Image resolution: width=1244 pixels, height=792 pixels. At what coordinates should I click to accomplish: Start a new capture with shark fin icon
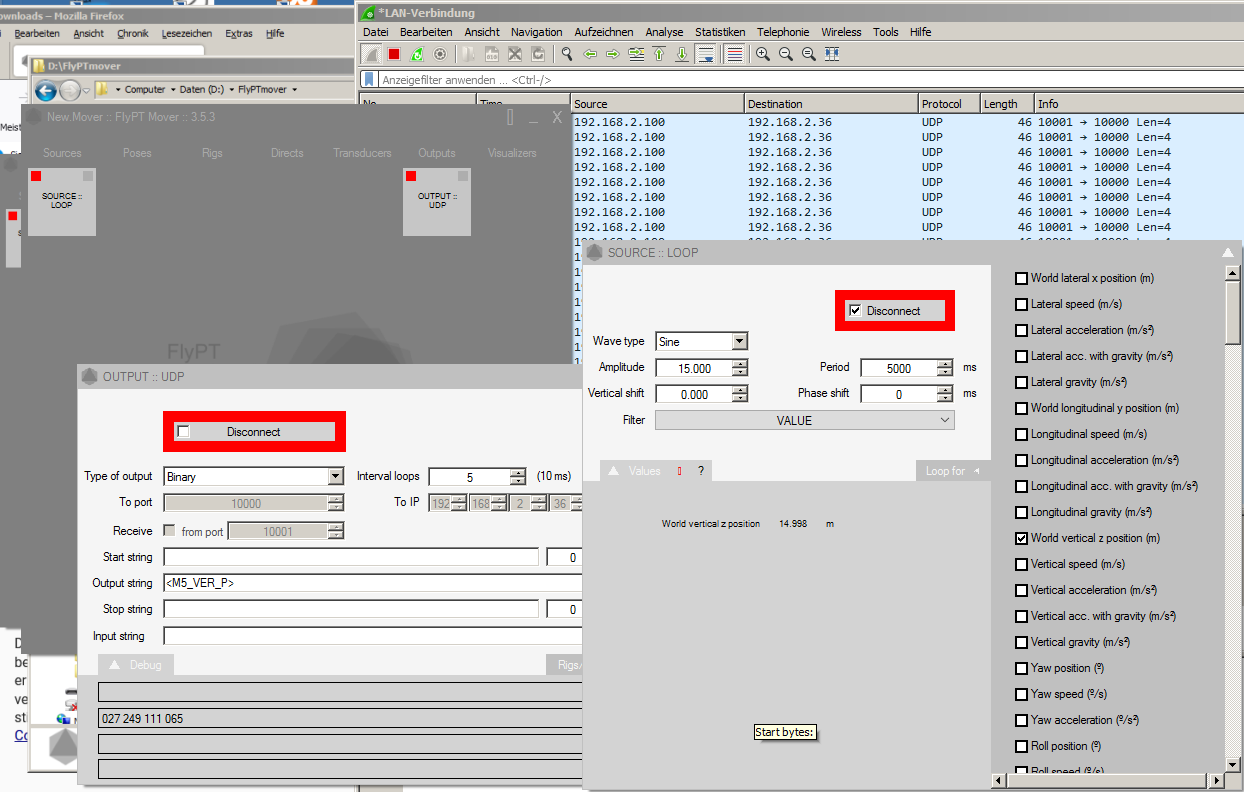tap(371, 54)
